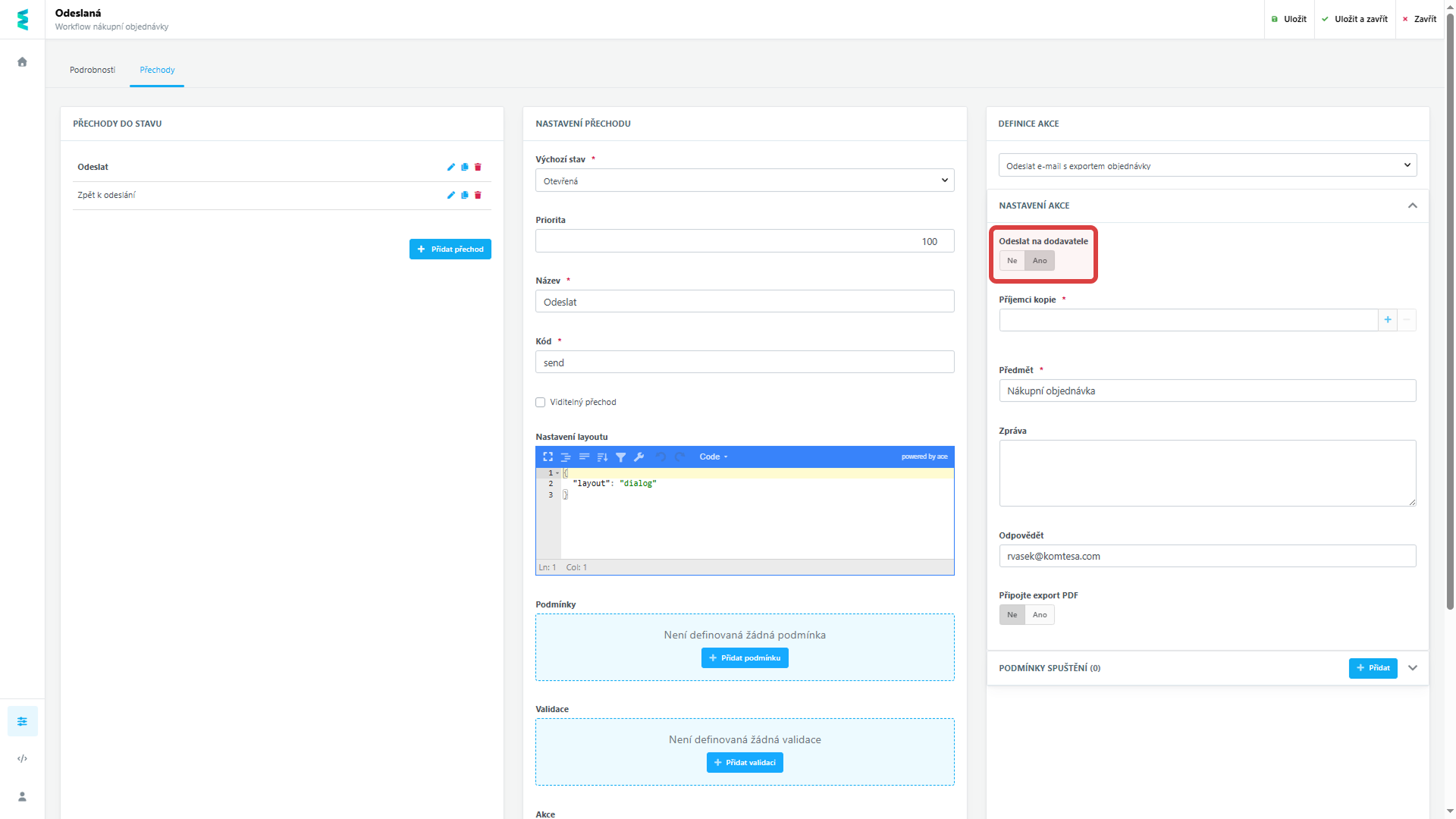Open the code view in the left sidebar

coord(22,758)
